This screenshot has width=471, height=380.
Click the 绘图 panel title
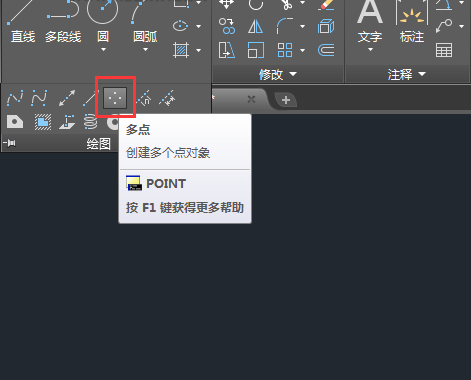click(x=98, y=144)
